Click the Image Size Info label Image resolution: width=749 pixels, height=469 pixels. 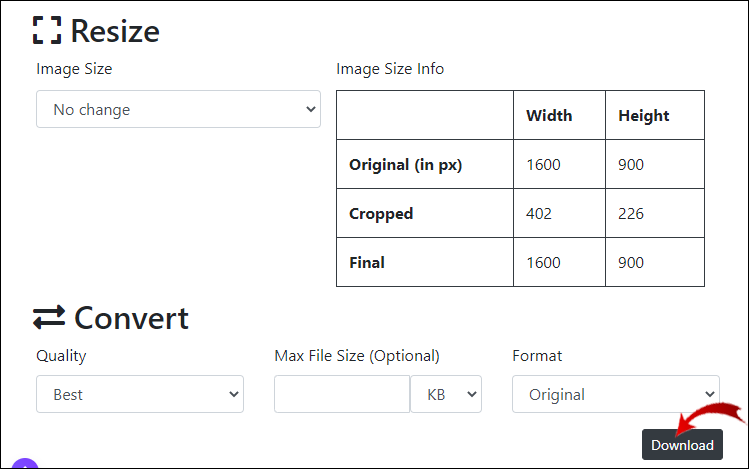390,69
